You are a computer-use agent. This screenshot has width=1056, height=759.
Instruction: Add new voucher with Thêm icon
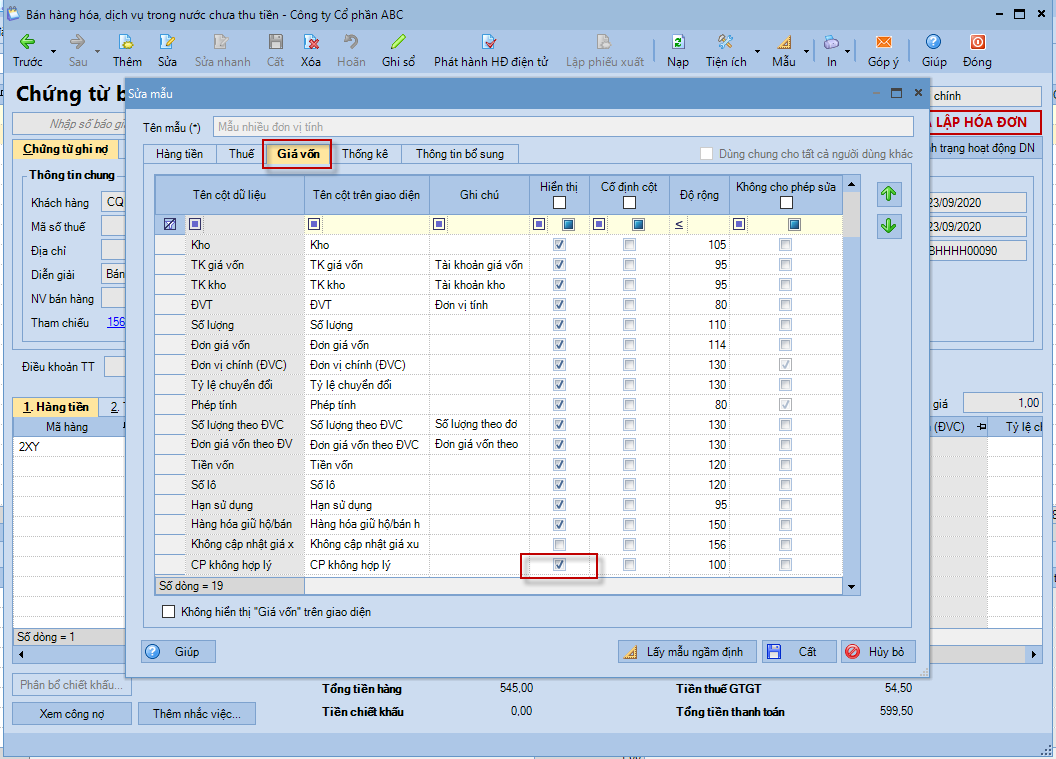[127, 42]
